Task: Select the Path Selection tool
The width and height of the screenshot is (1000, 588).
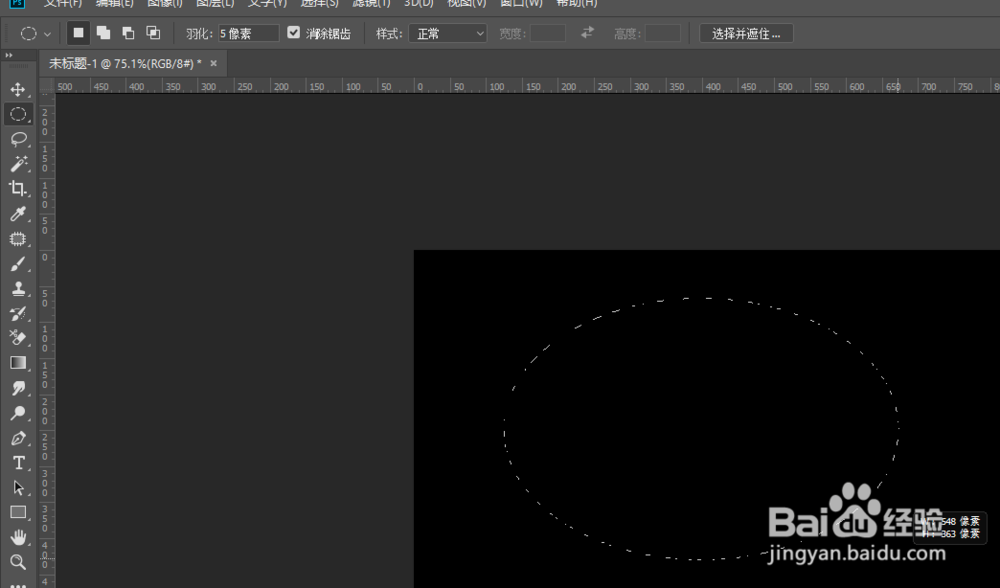Action: click(18, 488)
